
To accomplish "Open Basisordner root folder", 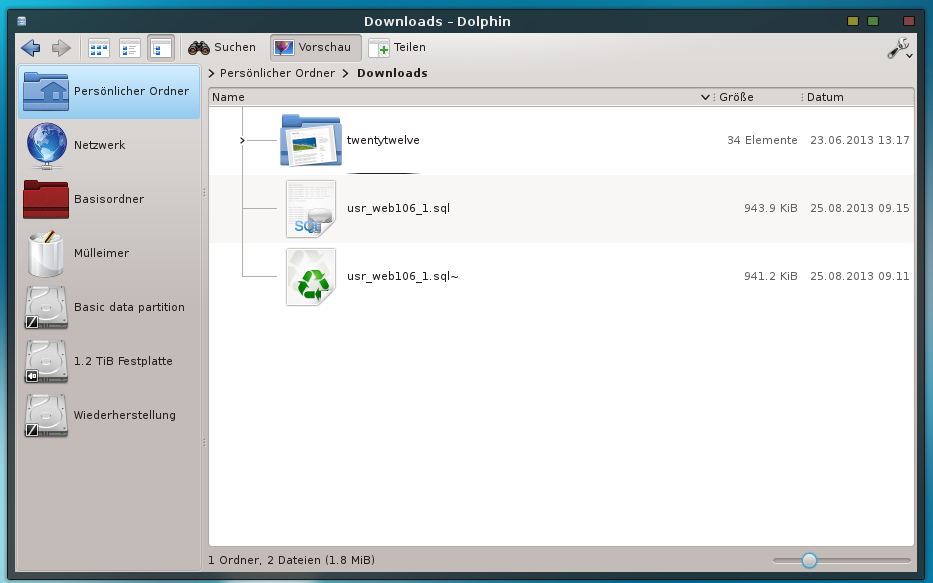I will coord(108,199).
